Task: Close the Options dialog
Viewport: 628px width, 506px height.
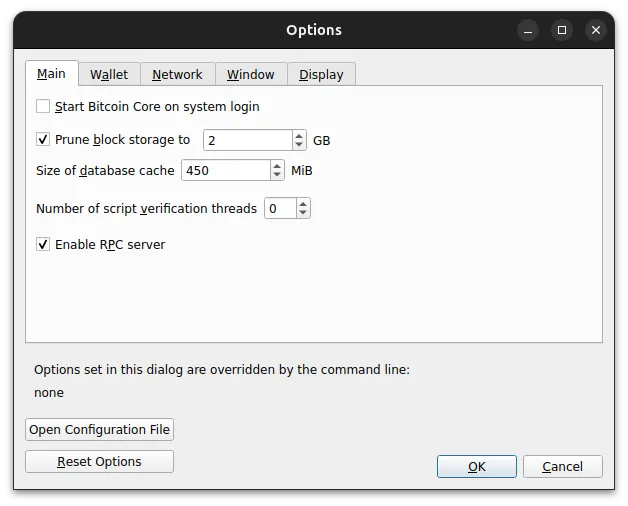Action: pyautogui.click(x=596, y=30)
